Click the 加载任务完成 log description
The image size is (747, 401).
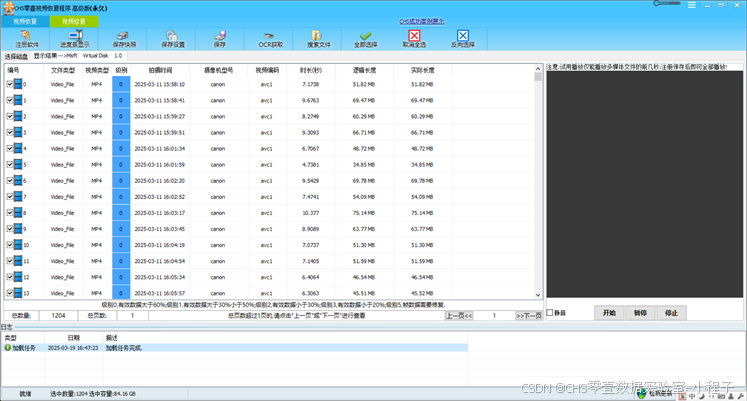[x=124, y=348]
